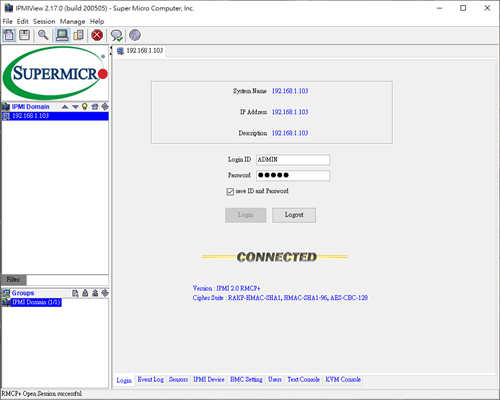
Task: Click the server icon beside 192.168.1.103 tree entry
Action: (x=6, y=116)
